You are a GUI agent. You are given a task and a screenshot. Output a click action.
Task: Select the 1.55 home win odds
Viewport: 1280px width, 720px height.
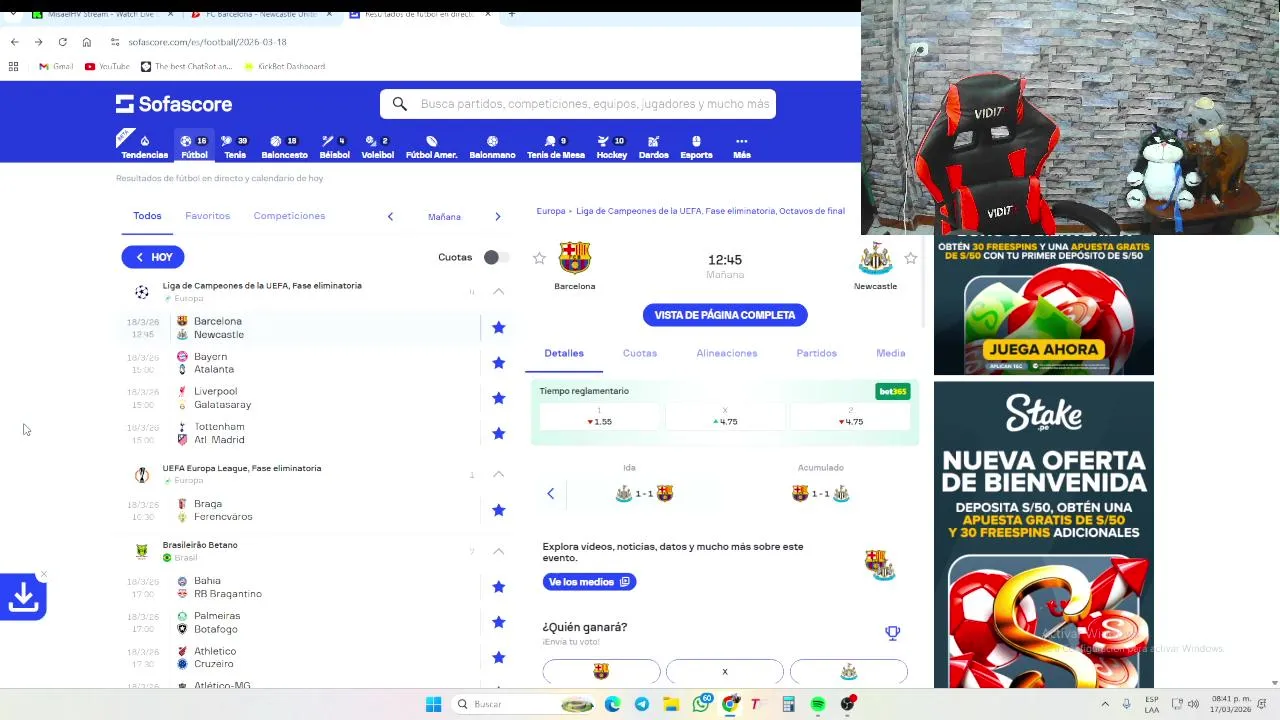click(600, 417)
